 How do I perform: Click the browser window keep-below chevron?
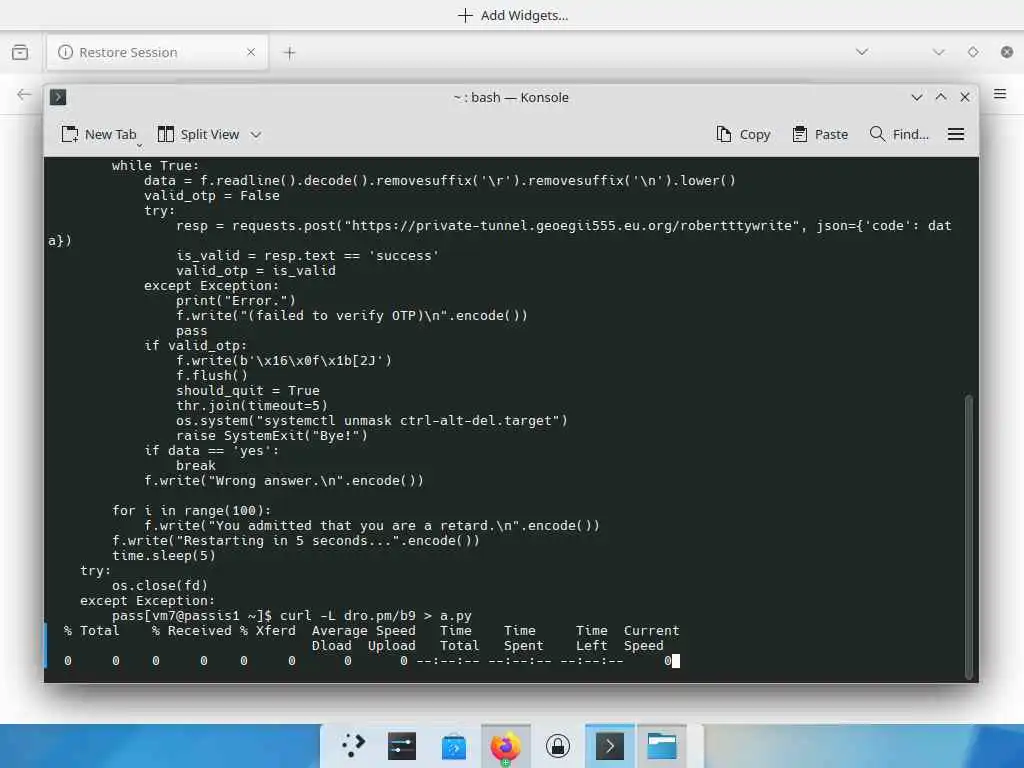click(938, 52)
